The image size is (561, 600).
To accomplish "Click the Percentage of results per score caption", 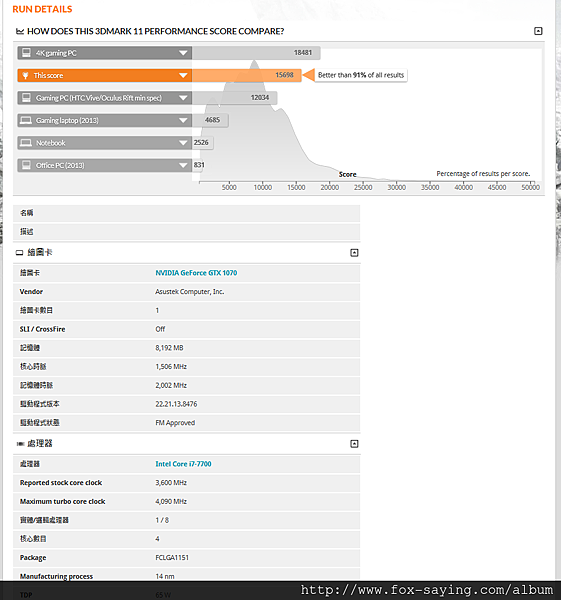I will coord(483,174).
